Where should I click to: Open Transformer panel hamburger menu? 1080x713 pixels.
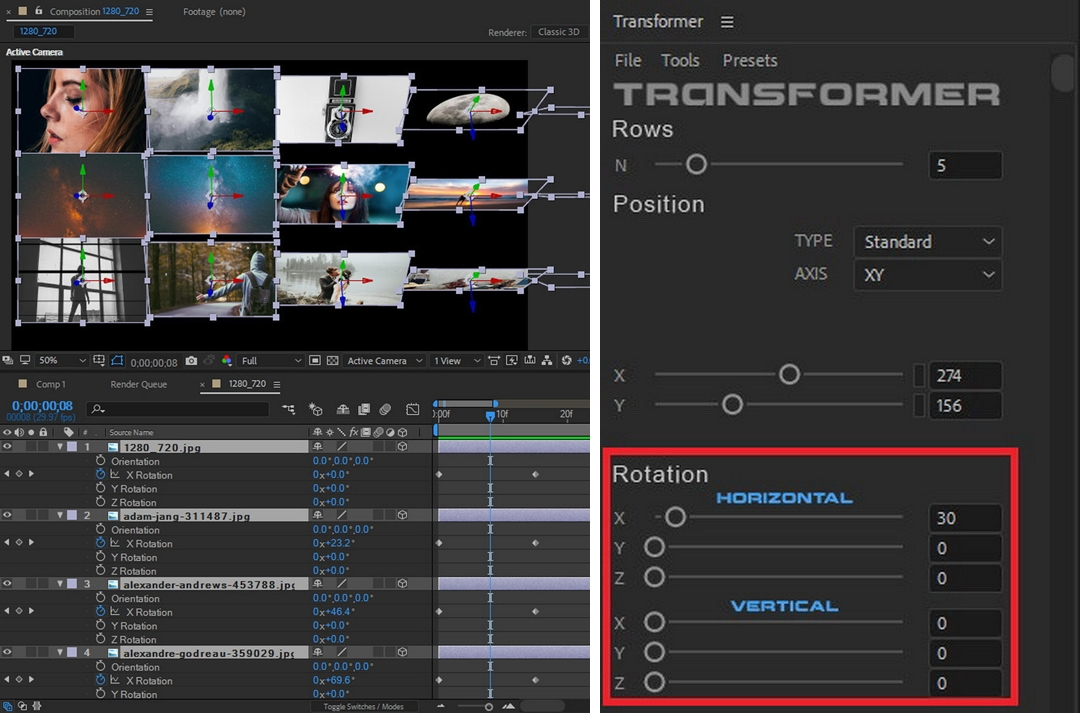(727, 22)
